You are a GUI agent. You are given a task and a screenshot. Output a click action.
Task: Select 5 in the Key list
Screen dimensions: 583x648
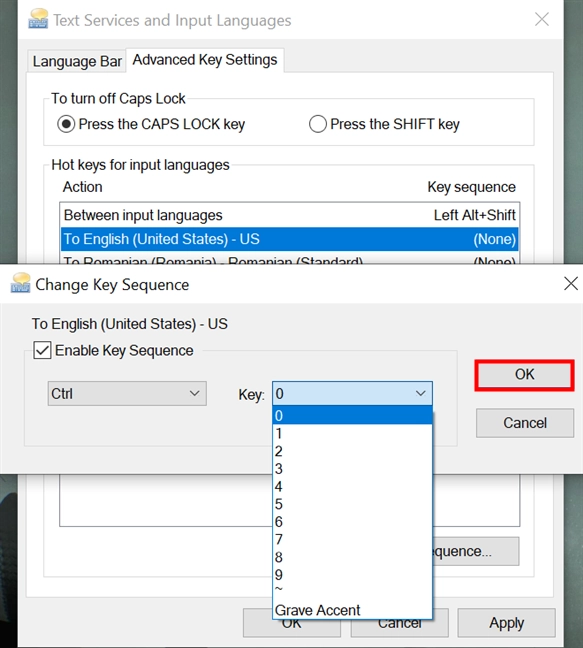352,504
